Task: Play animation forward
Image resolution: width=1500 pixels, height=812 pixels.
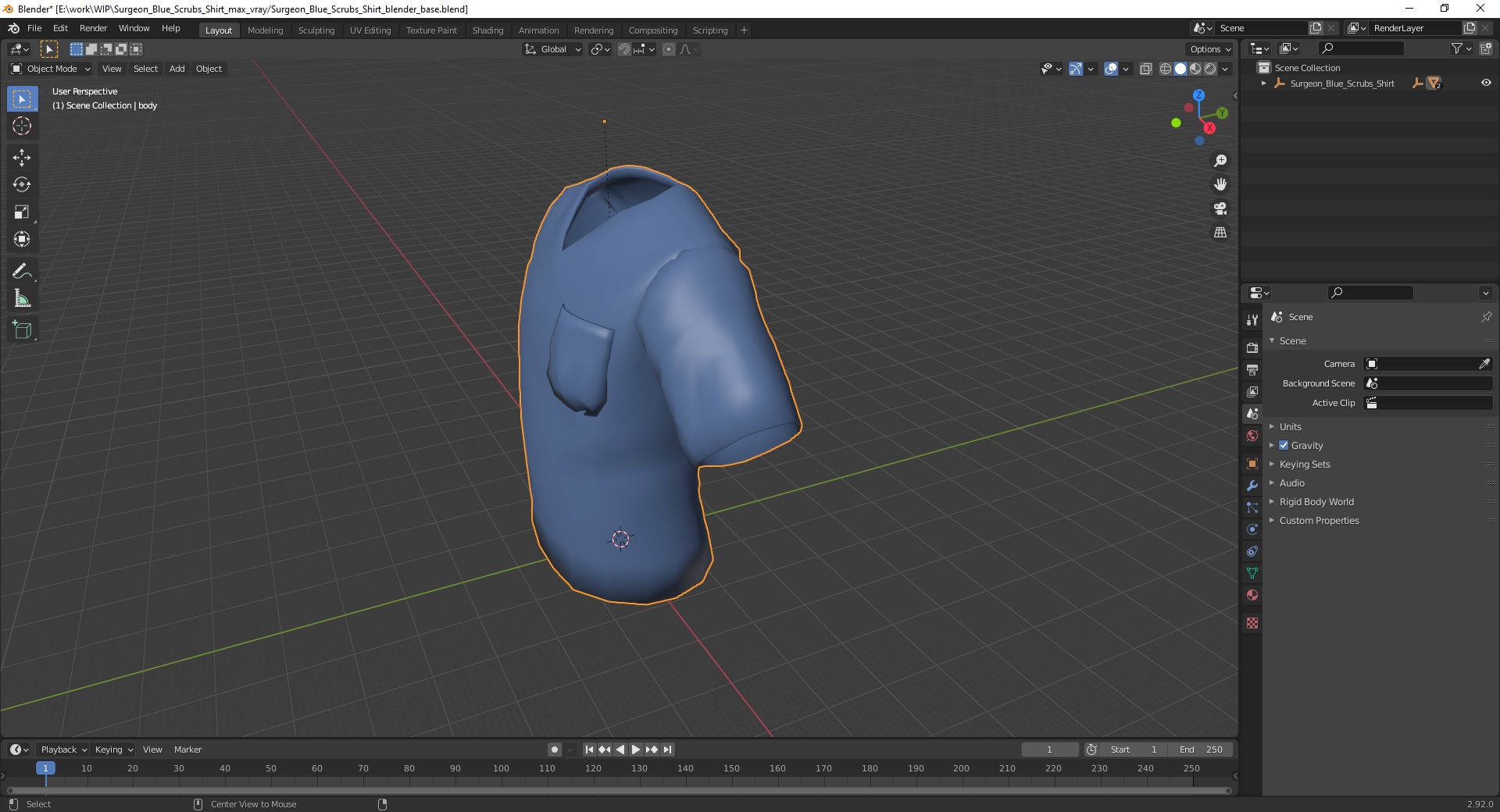Action: pos(636,750)
